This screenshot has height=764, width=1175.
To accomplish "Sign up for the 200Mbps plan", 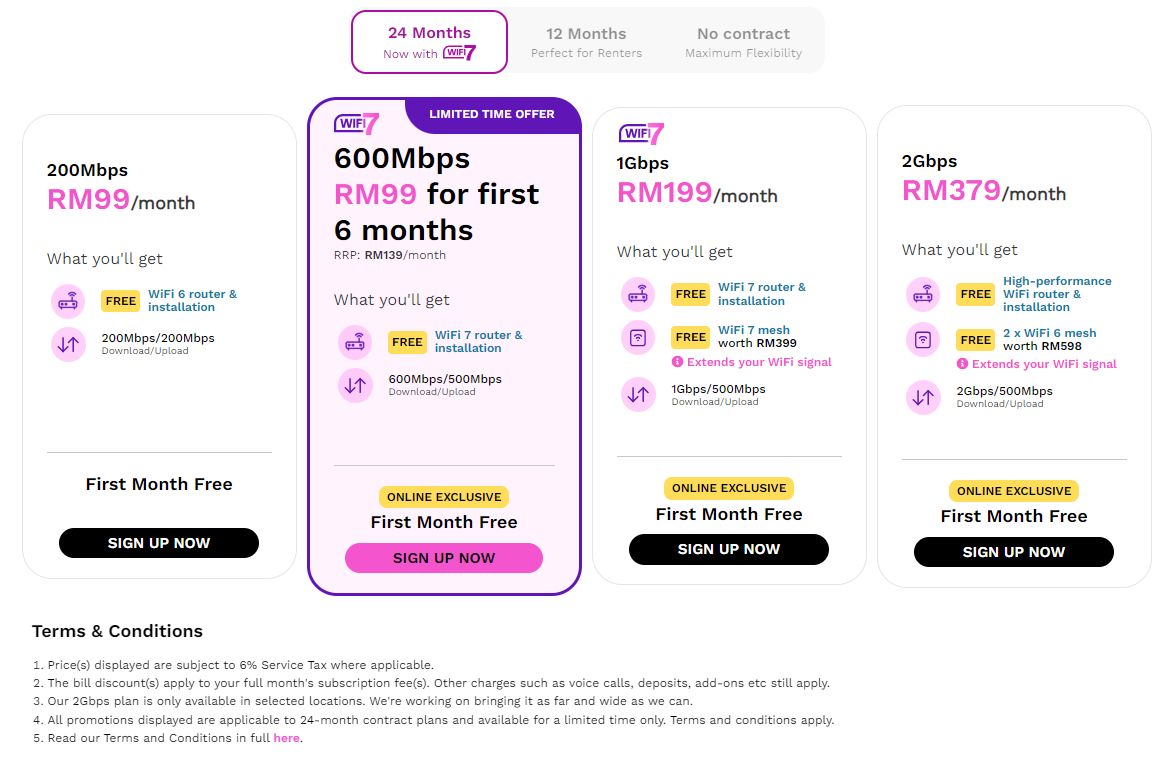I will coord(158,543).
